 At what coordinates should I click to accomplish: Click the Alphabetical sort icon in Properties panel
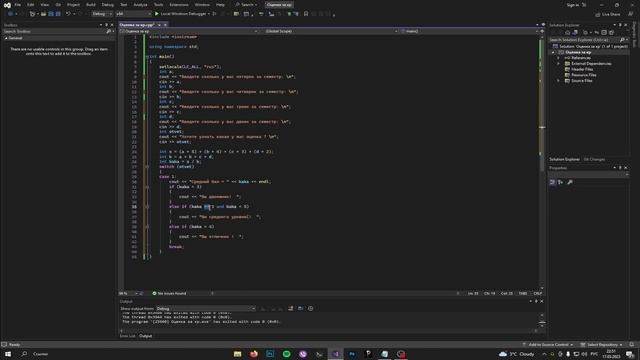tap(560, 182)
